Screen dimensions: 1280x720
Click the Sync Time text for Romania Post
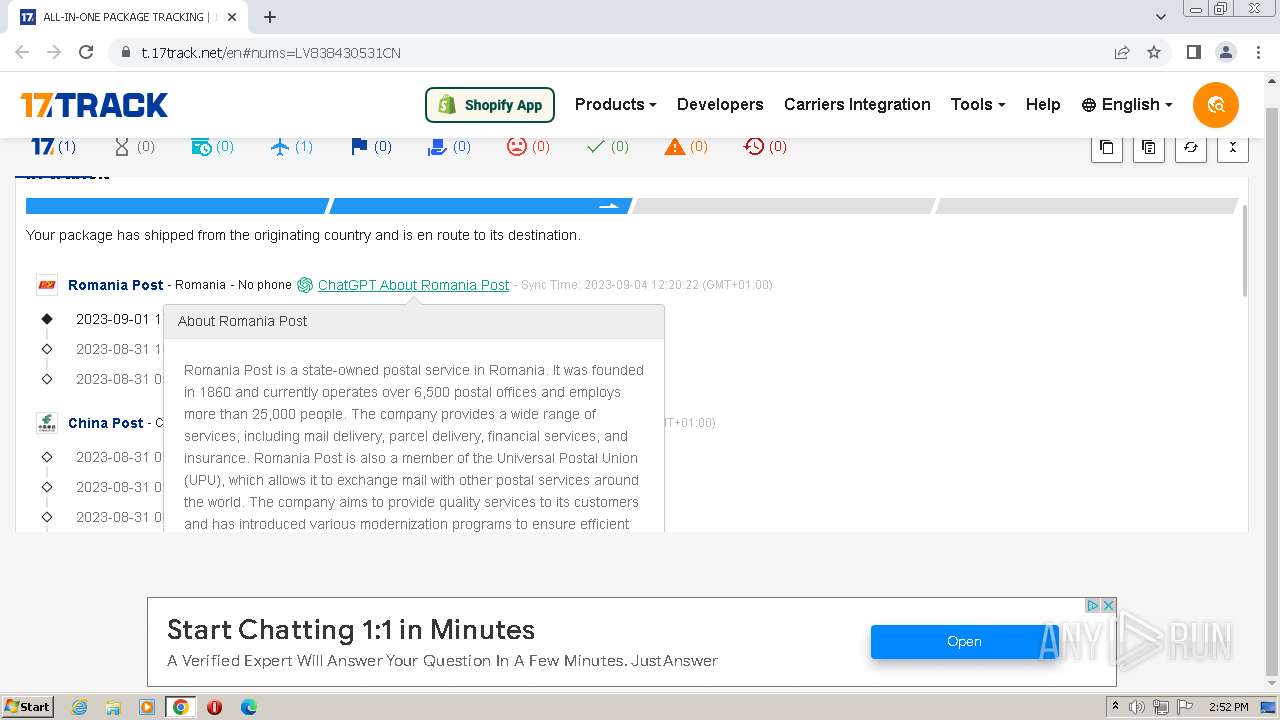coord(646,285)
